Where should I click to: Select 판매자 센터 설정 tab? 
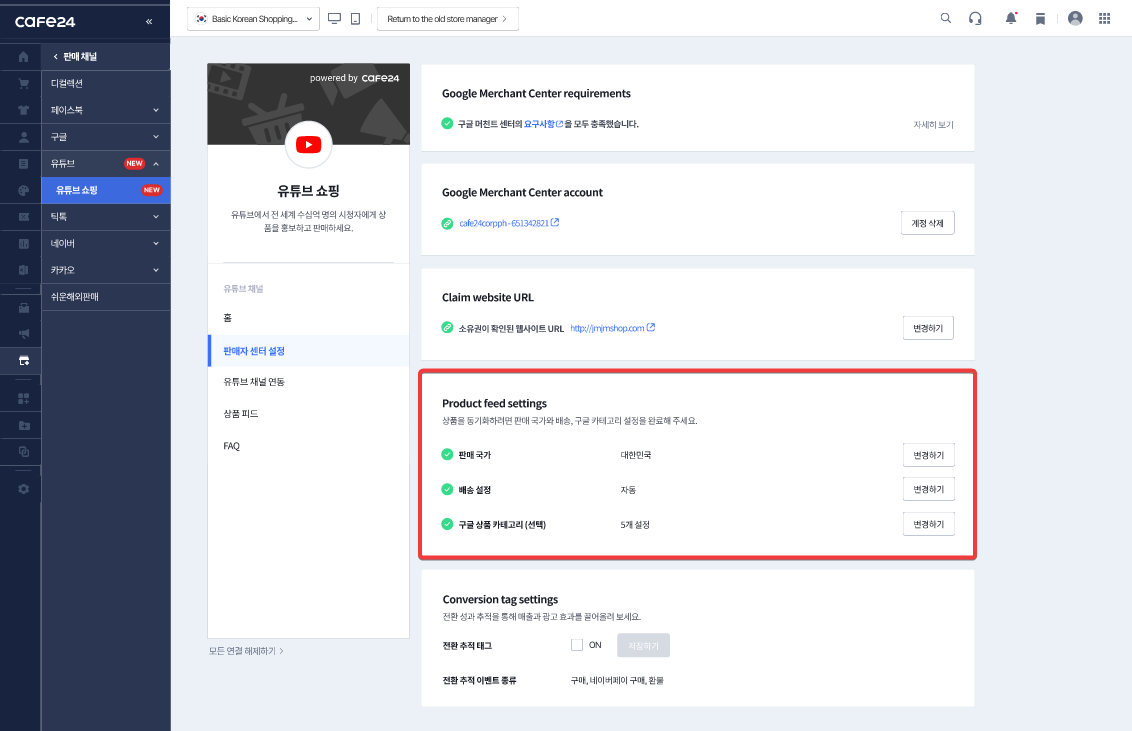click(x=308, y=351)
